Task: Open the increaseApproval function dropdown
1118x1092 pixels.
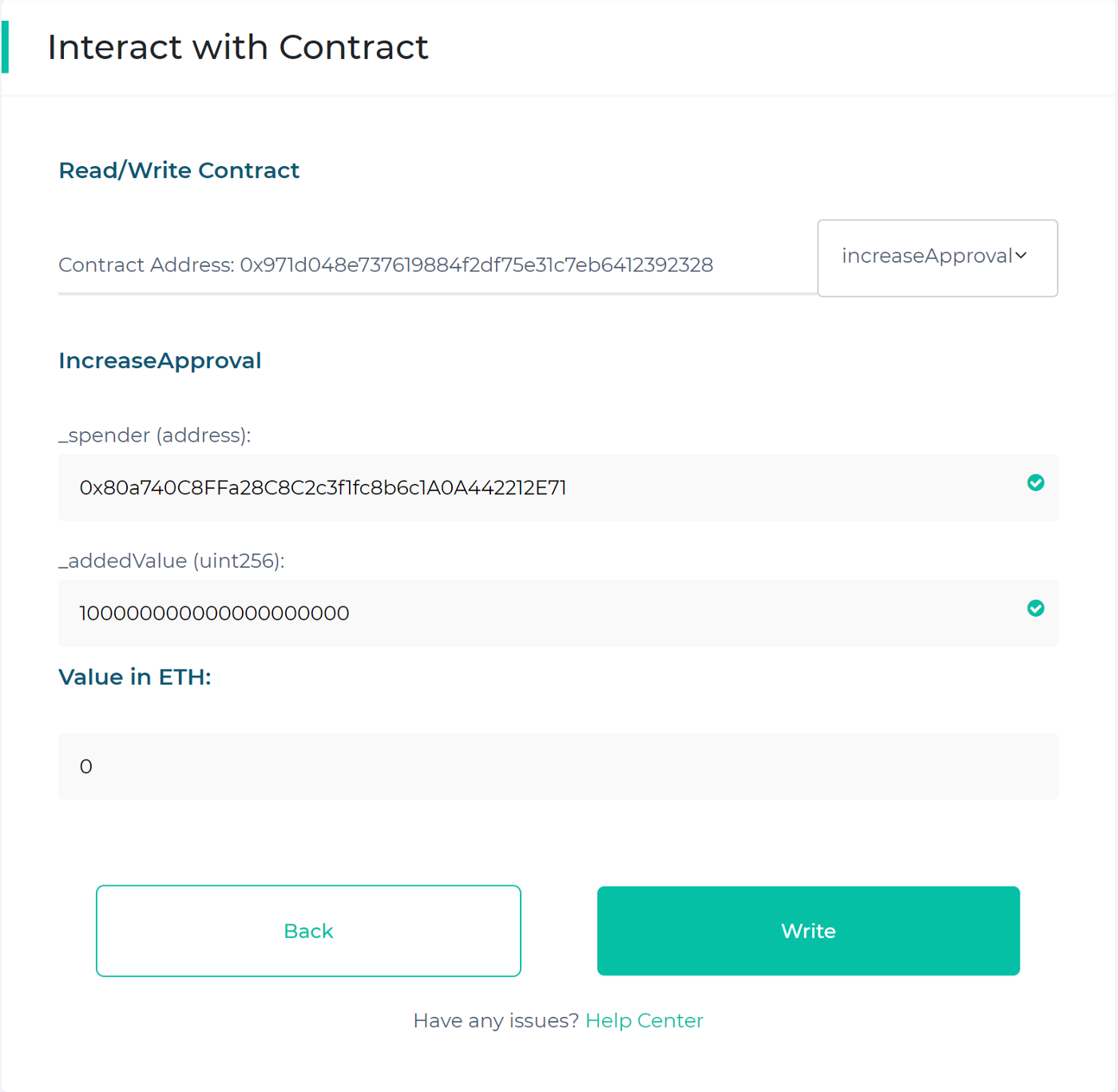Action: (x=938, y=258)
